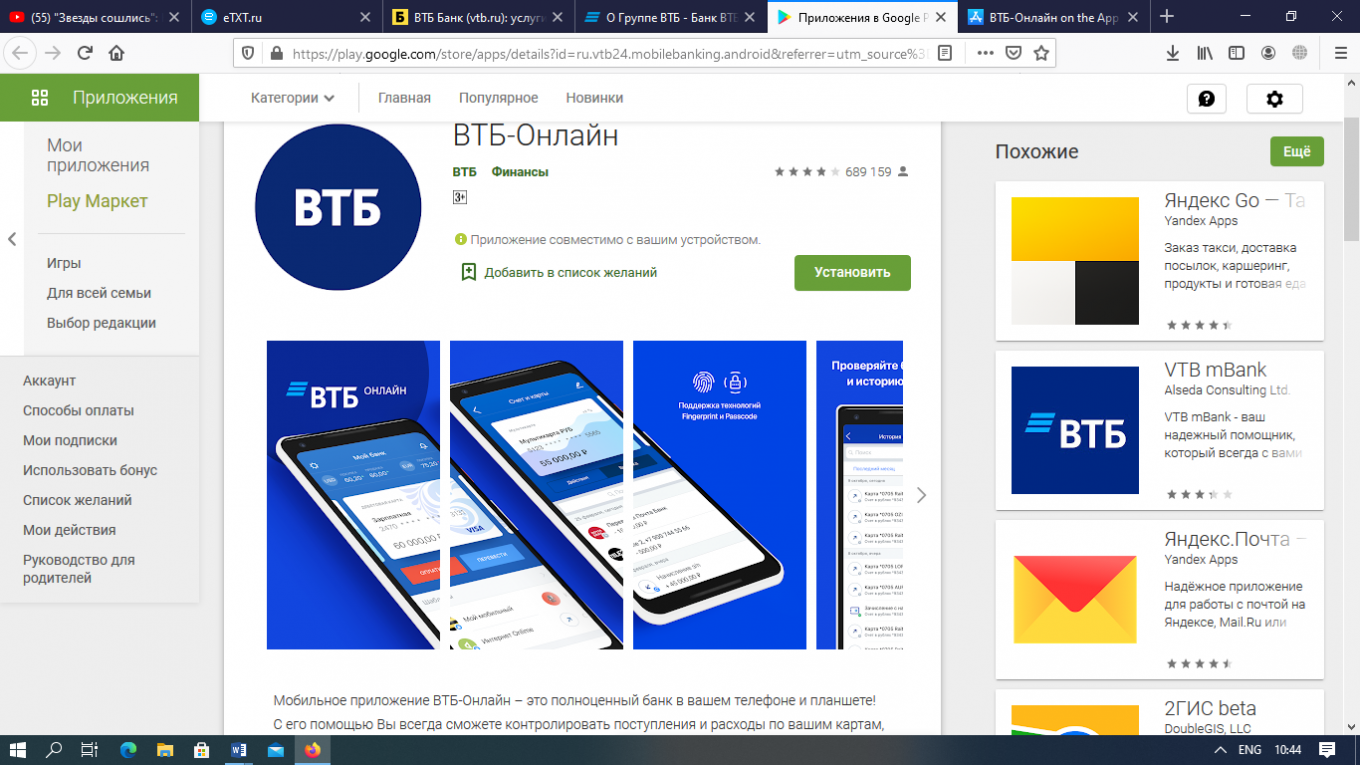The width and height of the screenshot is (1360, 765).
Task: Click the Google Play apps grid icon
Action: click(x=40, y=97)
